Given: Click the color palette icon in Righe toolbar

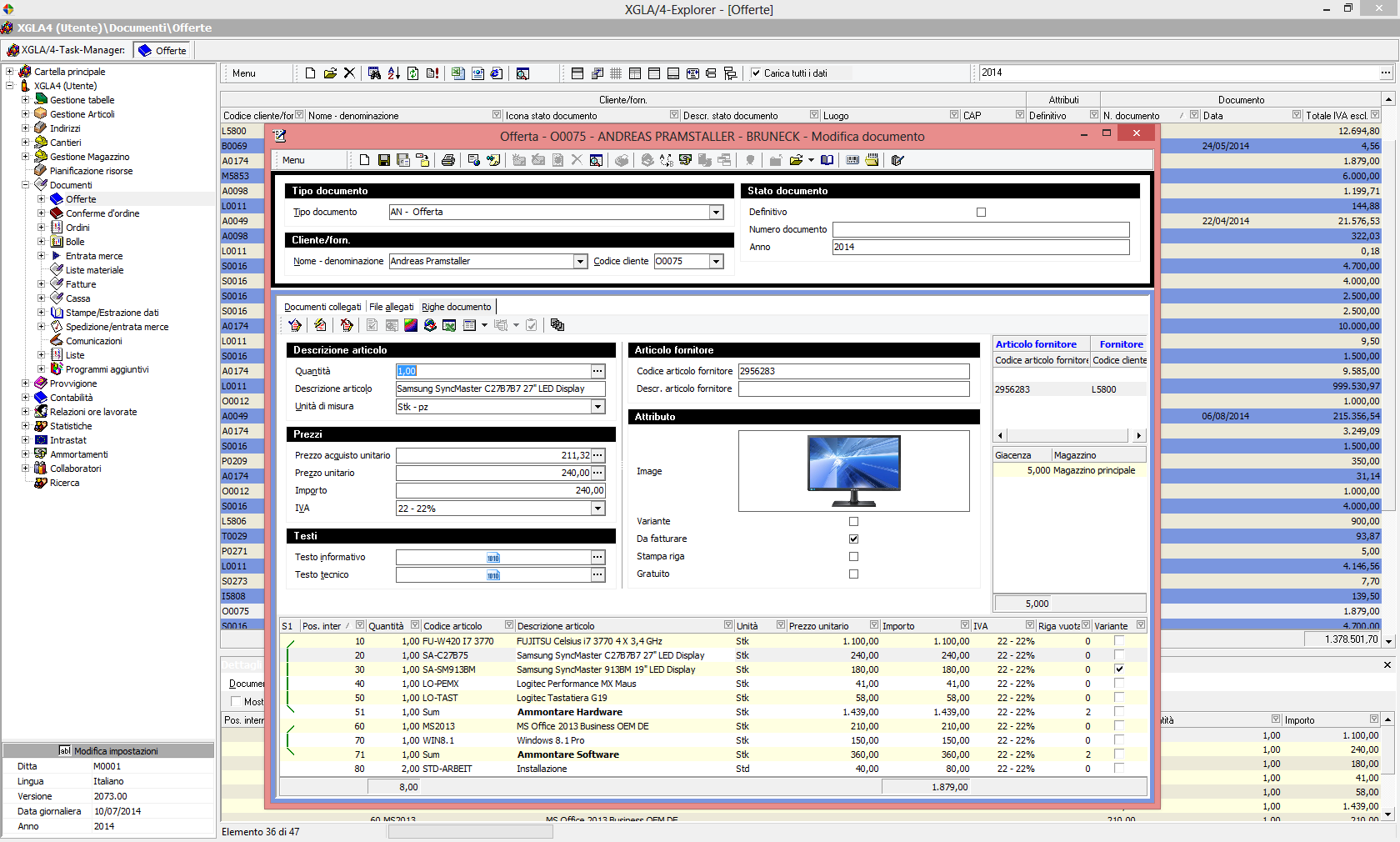Looking at the screenshot, I should [411, 325].
